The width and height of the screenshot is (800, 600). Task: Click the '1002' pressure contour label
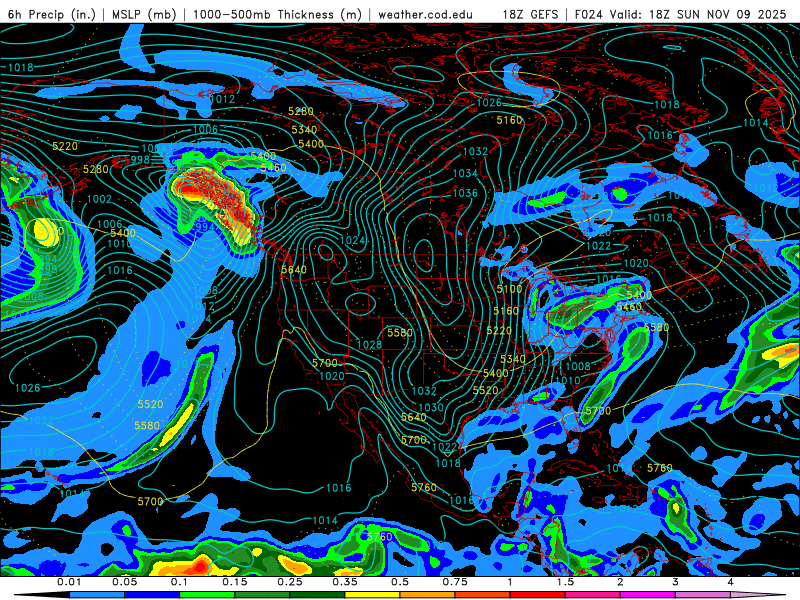(x=99, y=199)
